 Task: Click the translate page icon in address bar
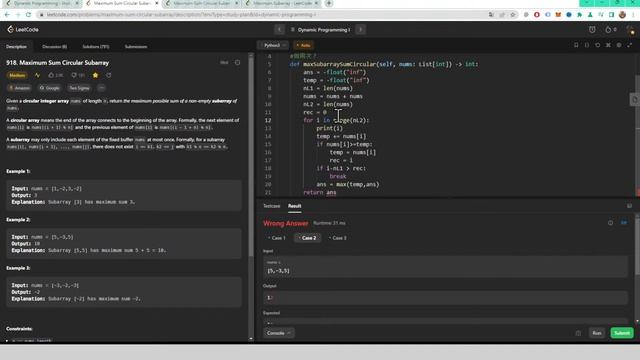(491, 15)
